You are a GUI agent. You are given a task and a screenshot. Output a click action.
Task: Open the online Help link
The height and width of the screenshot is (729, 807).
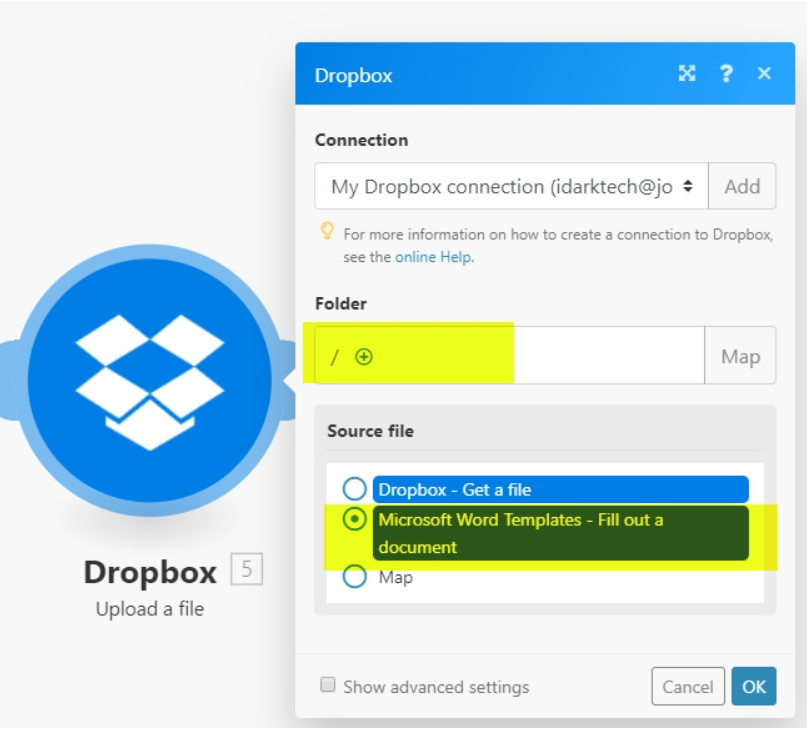(x=433, y=257)
